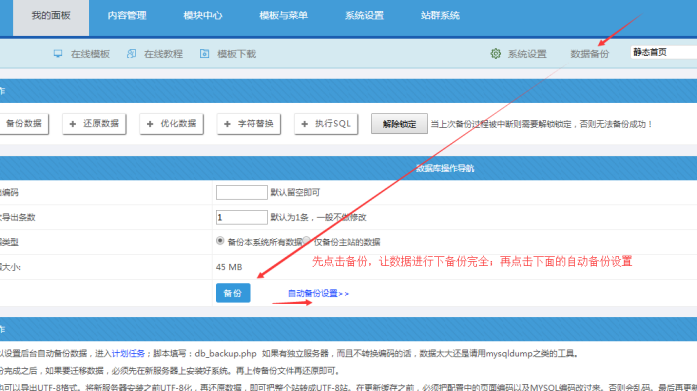Click the export count field containing 1

[x=241, y=217]
